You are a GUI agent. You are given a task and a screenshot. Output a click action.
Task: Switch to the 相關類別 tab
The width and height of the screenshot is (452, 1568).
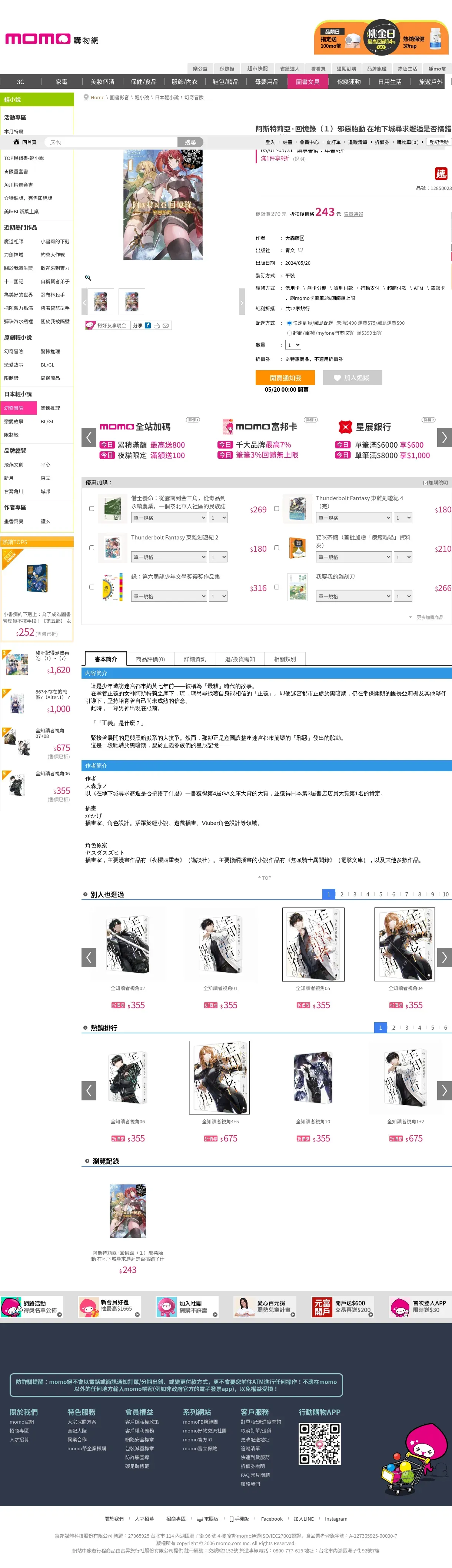[x=285, y=659]
